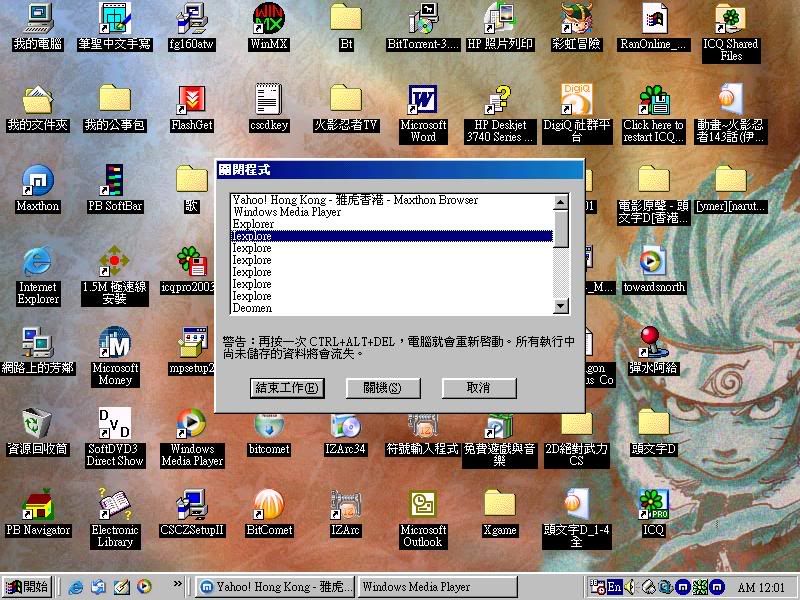Select Deomen in the program list
800x600 pixels.
[x=252, y=308]
